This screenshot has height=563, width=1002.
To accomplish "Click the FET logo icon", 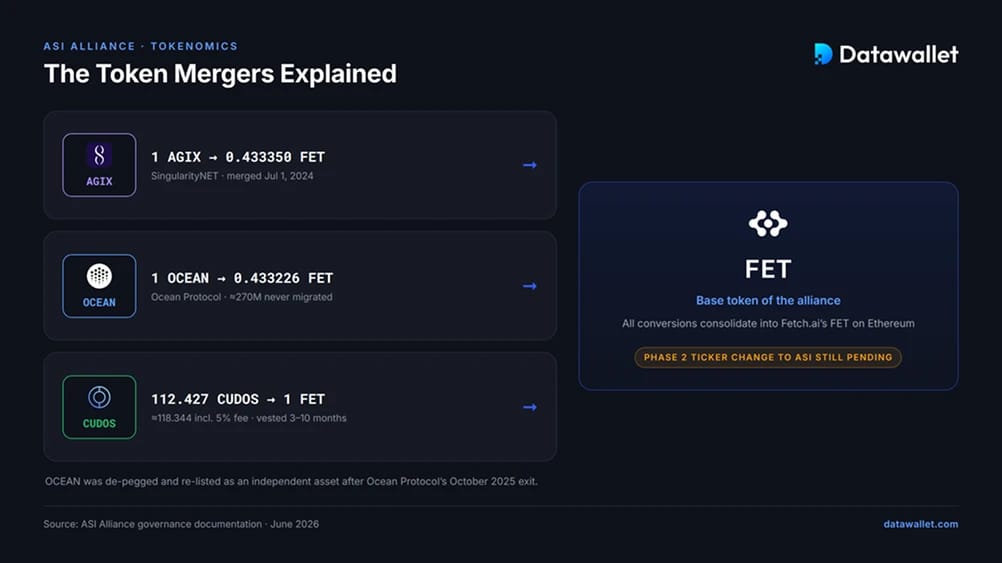I will pos(768,224).
